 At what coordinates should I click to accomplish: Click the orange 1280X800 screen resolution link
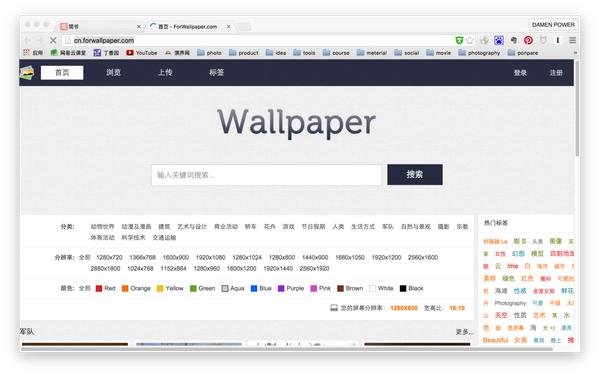pyautogui.click(x=404, y=308)
